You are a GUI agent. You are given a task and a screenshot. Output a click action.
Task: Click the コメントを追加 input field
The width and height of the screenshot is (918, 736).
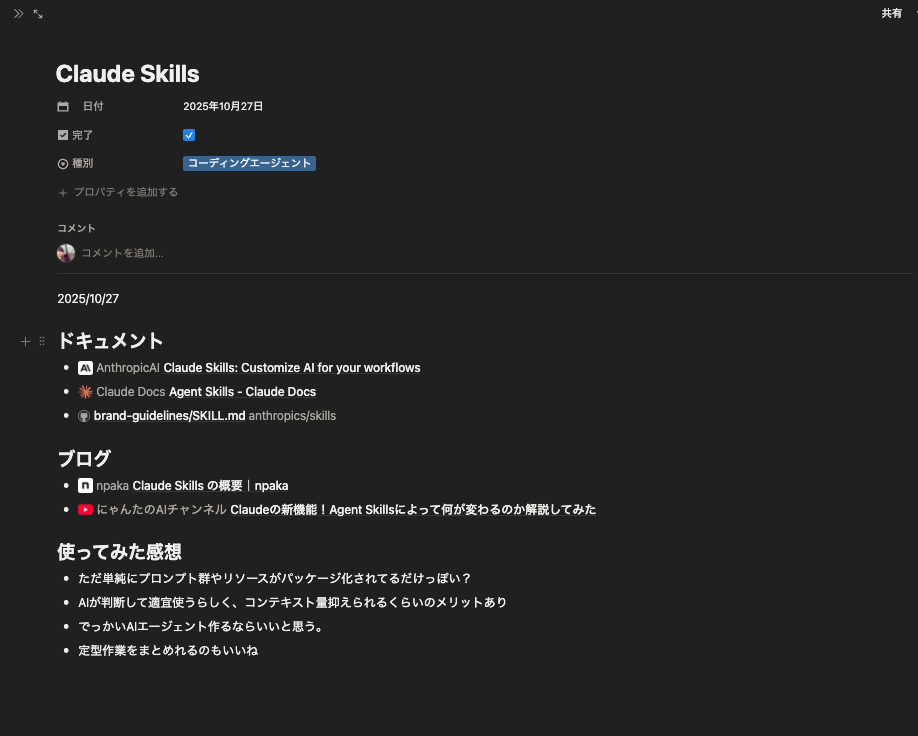tap(122, 253)
